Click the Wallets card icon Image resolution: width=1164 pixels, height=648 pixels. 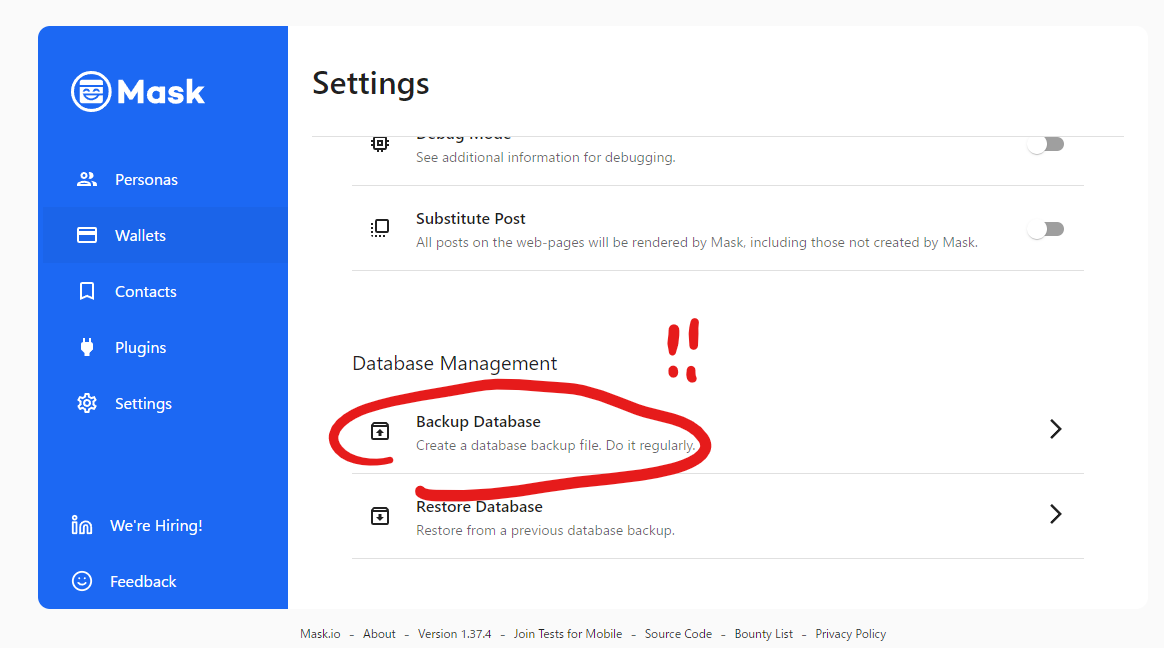(87, 235)
